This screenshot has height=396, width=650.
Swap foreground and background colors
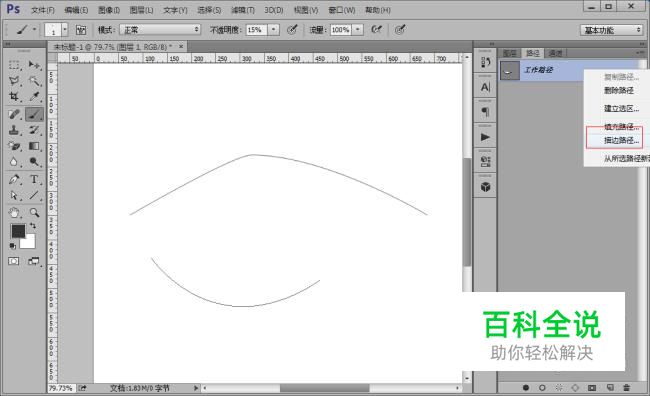point(33,226)
